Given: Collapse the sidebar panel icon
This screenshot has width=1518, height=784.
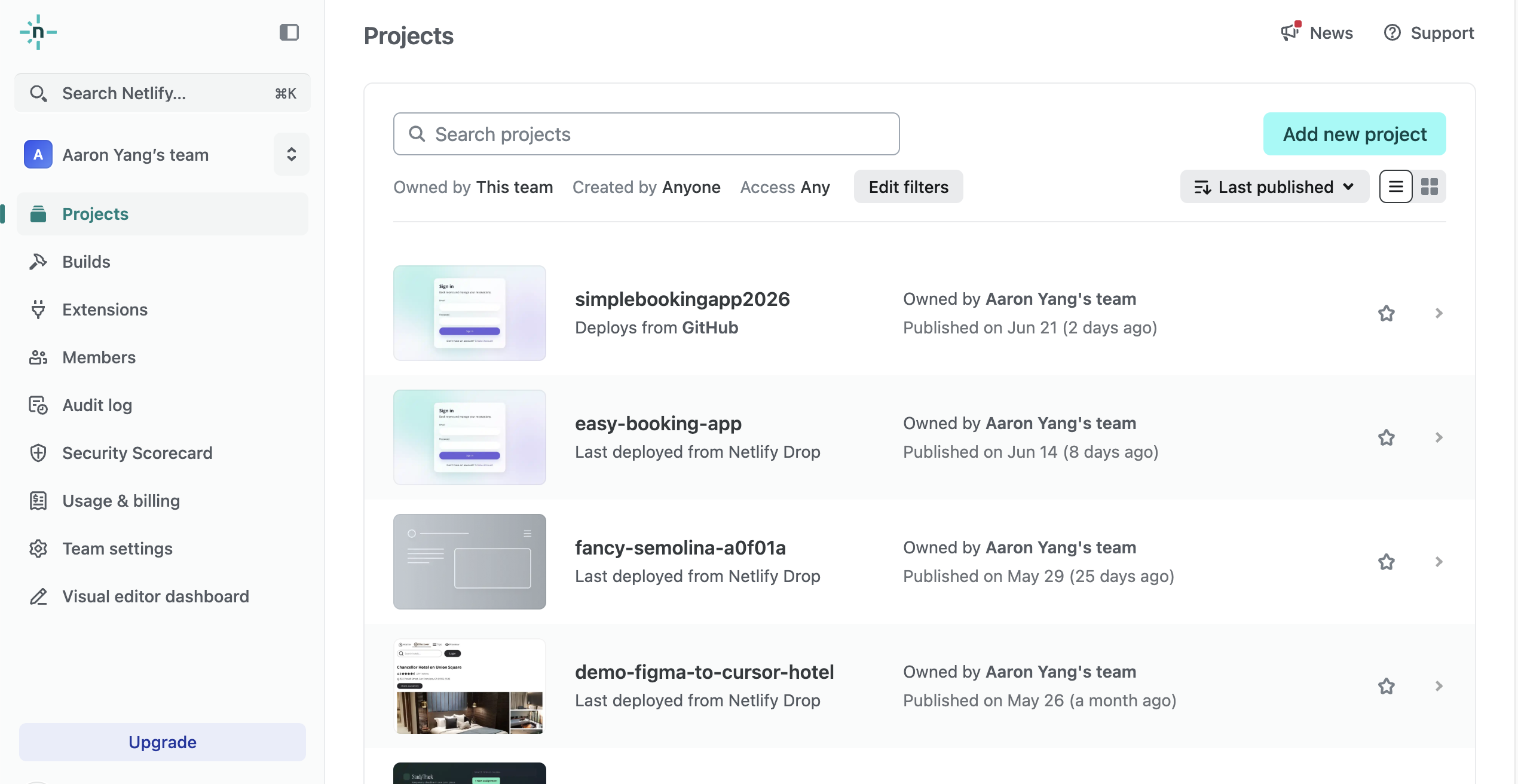Looking at the screenshot, I should click(289, 32).
